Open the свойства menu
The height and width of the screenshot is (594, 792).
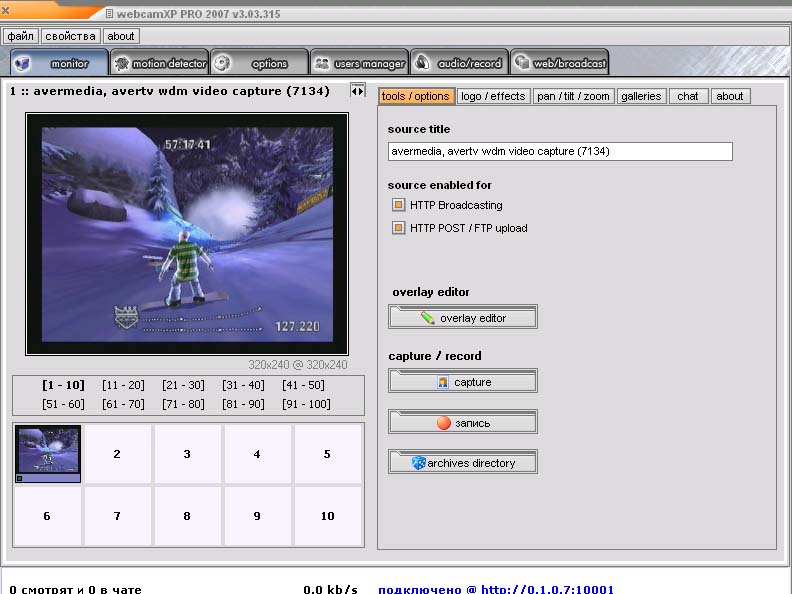(x=70, y=36)
